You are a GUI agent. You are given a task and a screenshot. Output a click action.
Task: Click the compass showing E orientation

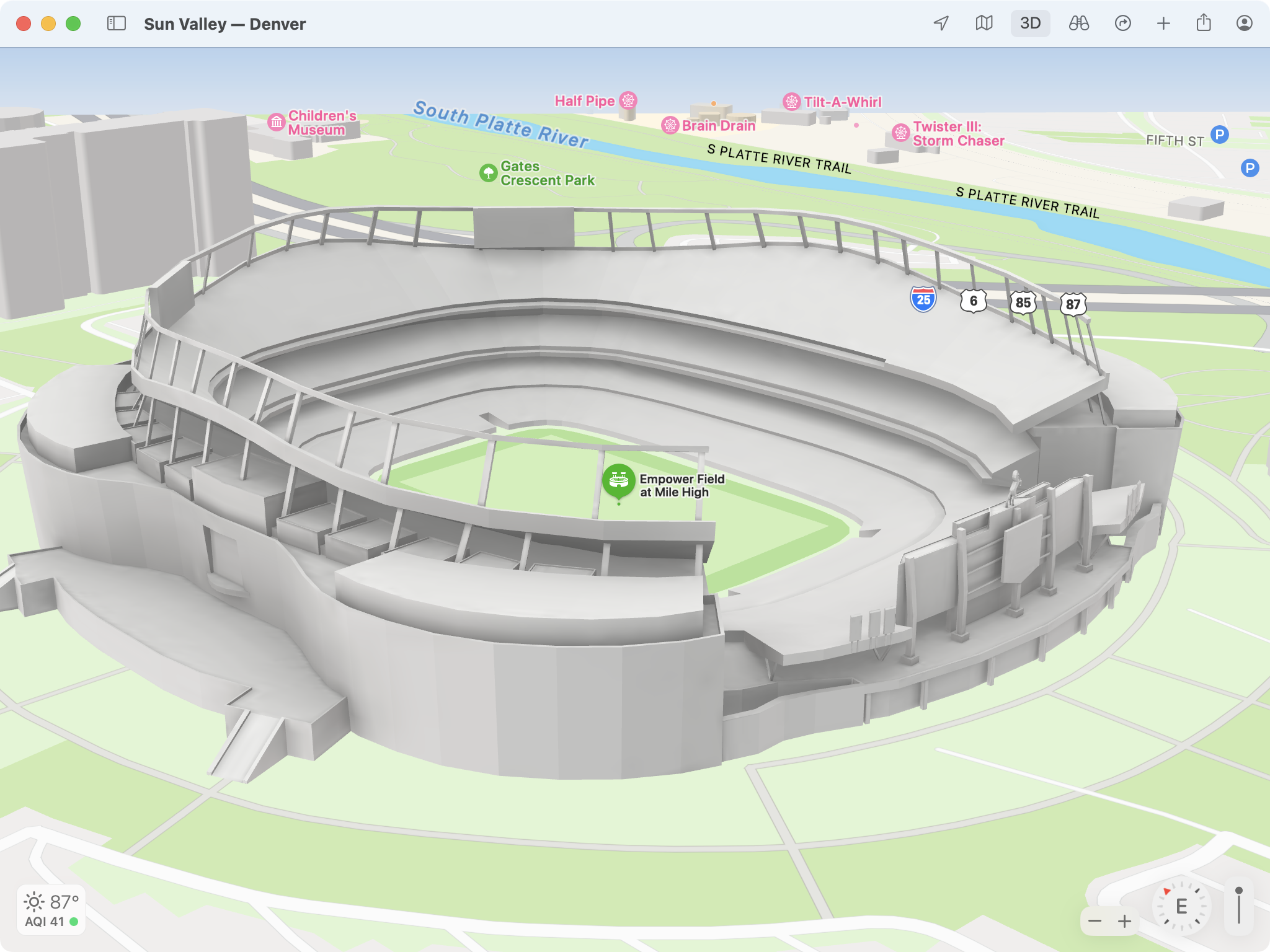tap(1181, 906)
